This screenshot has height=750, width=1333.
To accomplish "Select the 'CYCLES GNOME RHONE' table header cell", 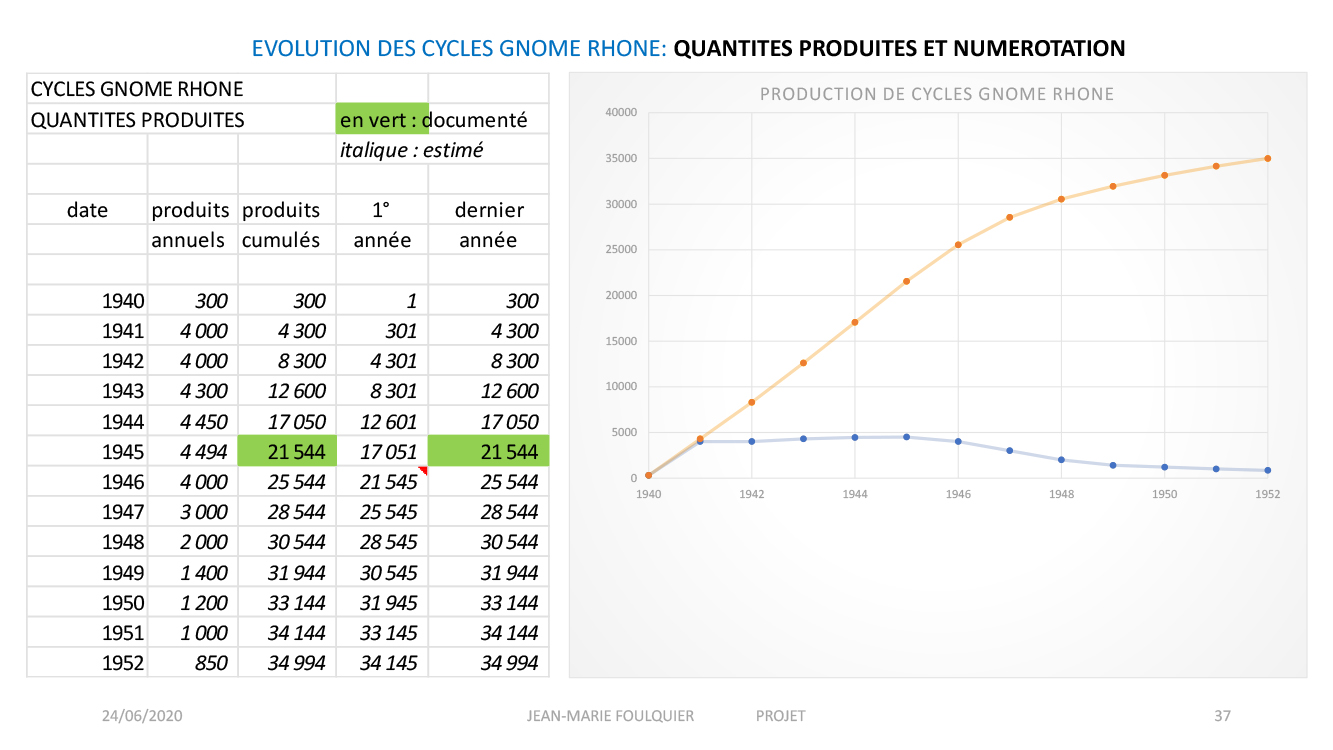I will pyautogui.click(x=182, y=89).
